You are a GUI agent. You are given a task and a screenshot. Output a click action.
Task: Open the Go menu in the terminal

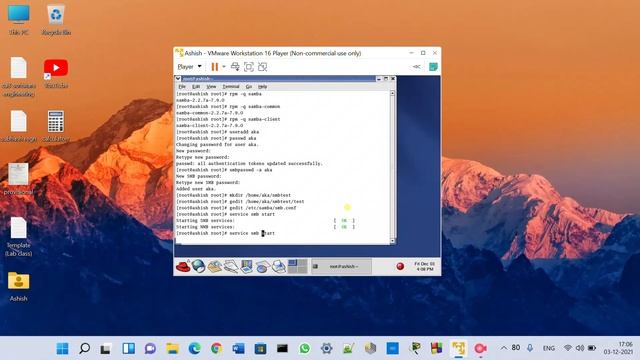point(249,87)
